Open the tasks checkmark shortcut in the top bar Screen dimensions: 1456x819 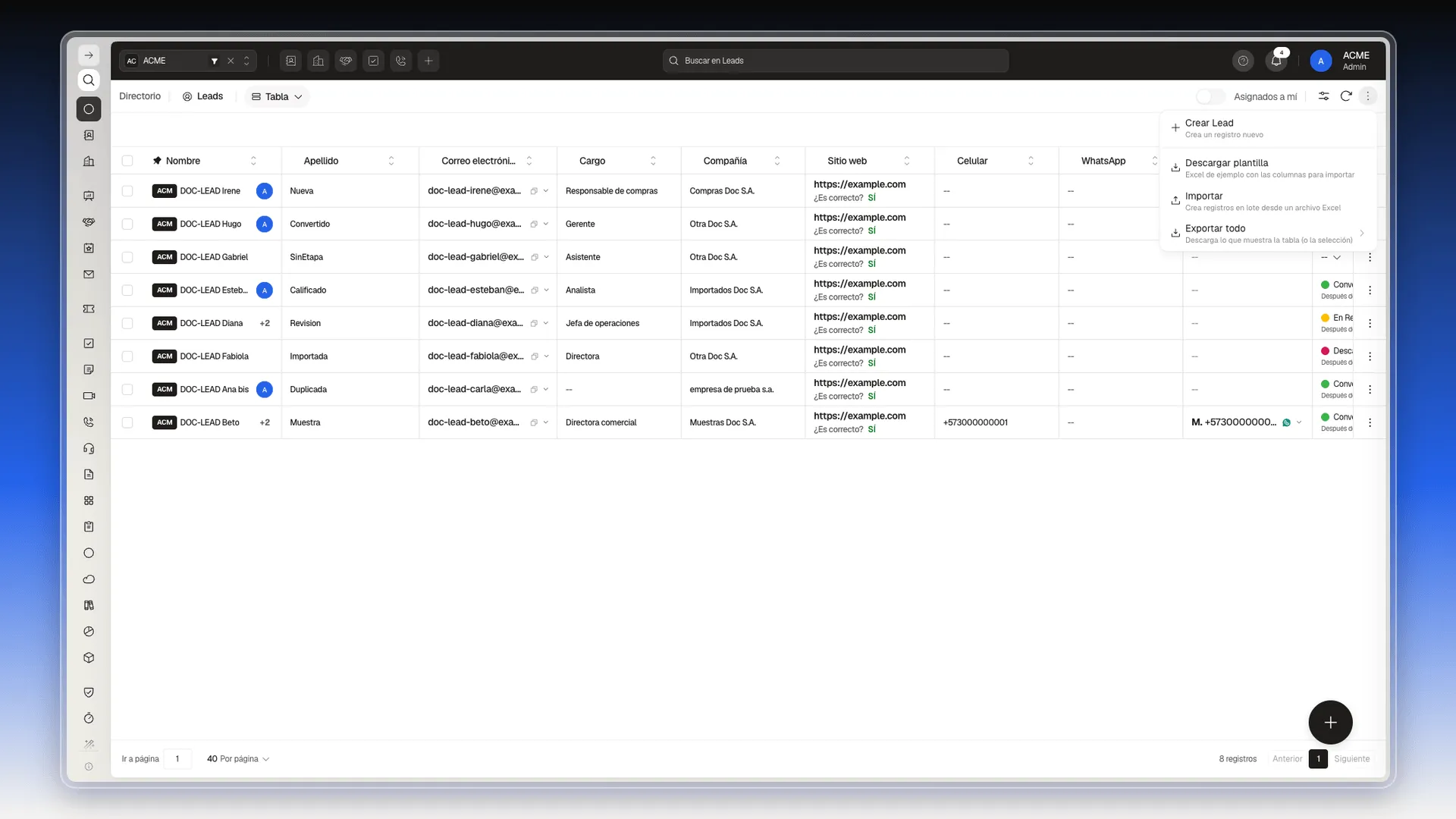(x=373, y=61)
